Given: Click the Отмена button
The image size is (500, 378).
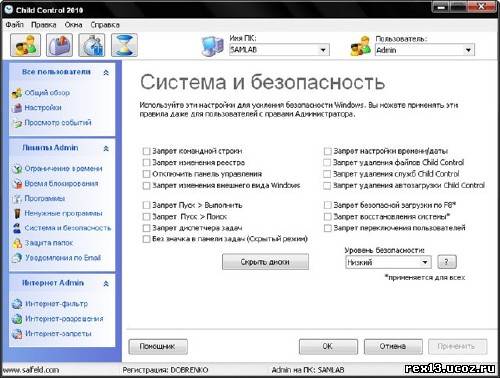Looking at the screenshot, I should click(393, 347).
